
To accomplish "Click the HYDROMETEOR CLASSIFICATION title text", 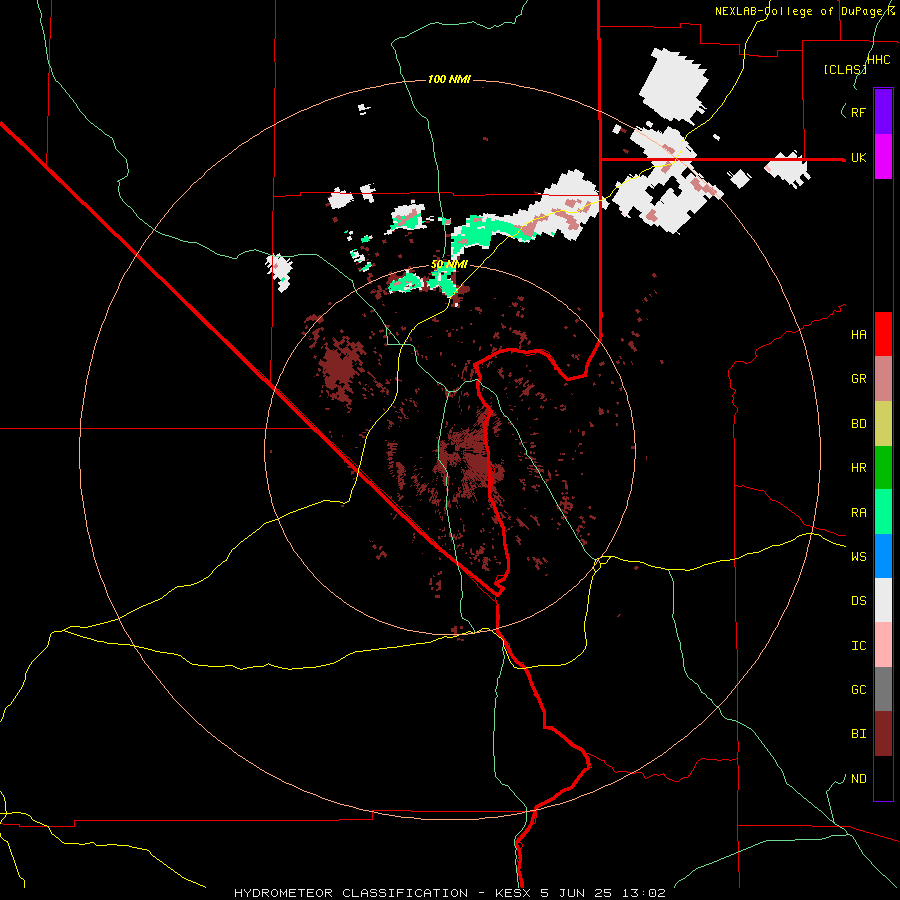I will point(351,893).
